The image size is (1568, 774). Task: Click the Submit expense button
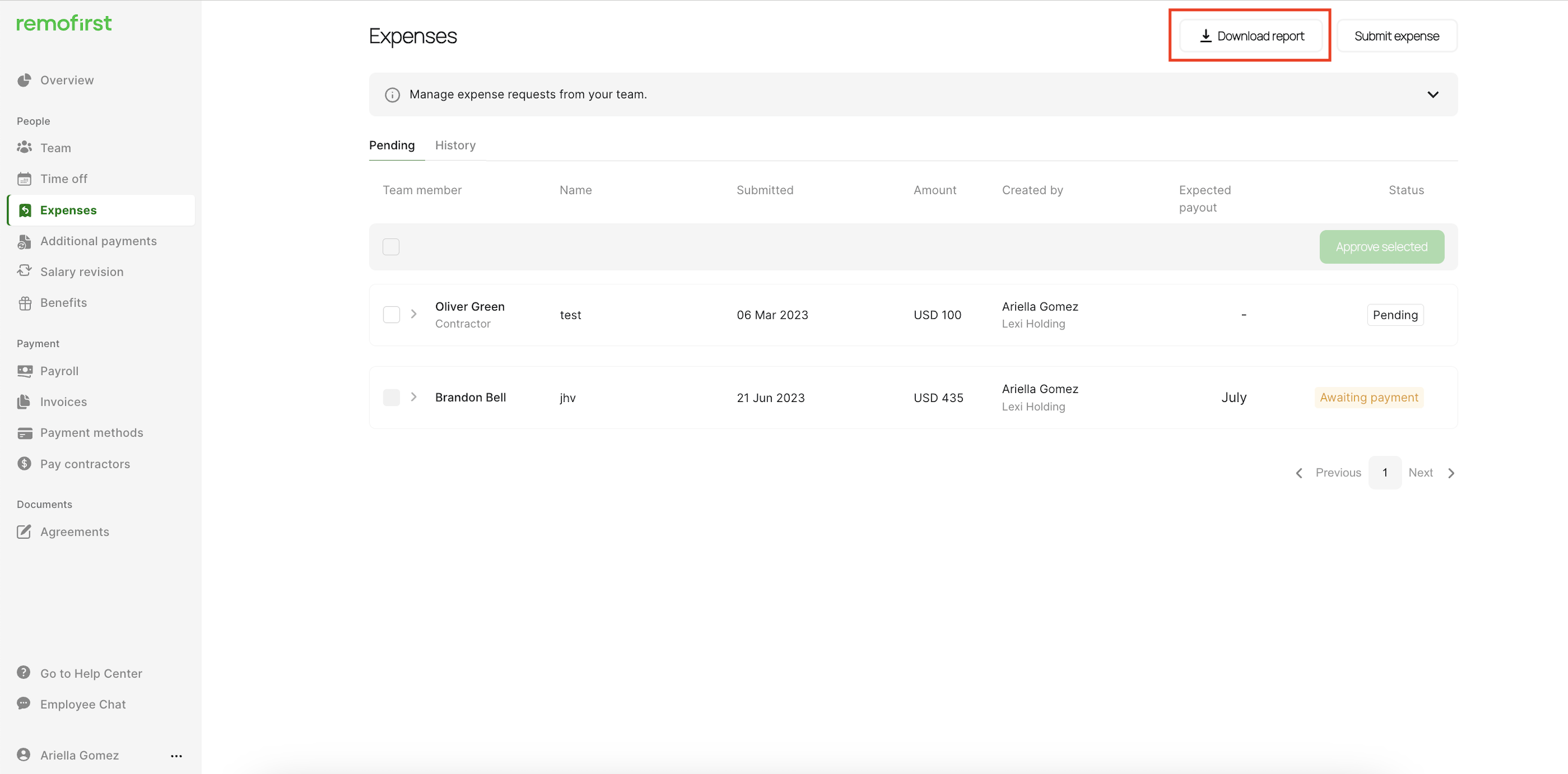(1396, 36)
